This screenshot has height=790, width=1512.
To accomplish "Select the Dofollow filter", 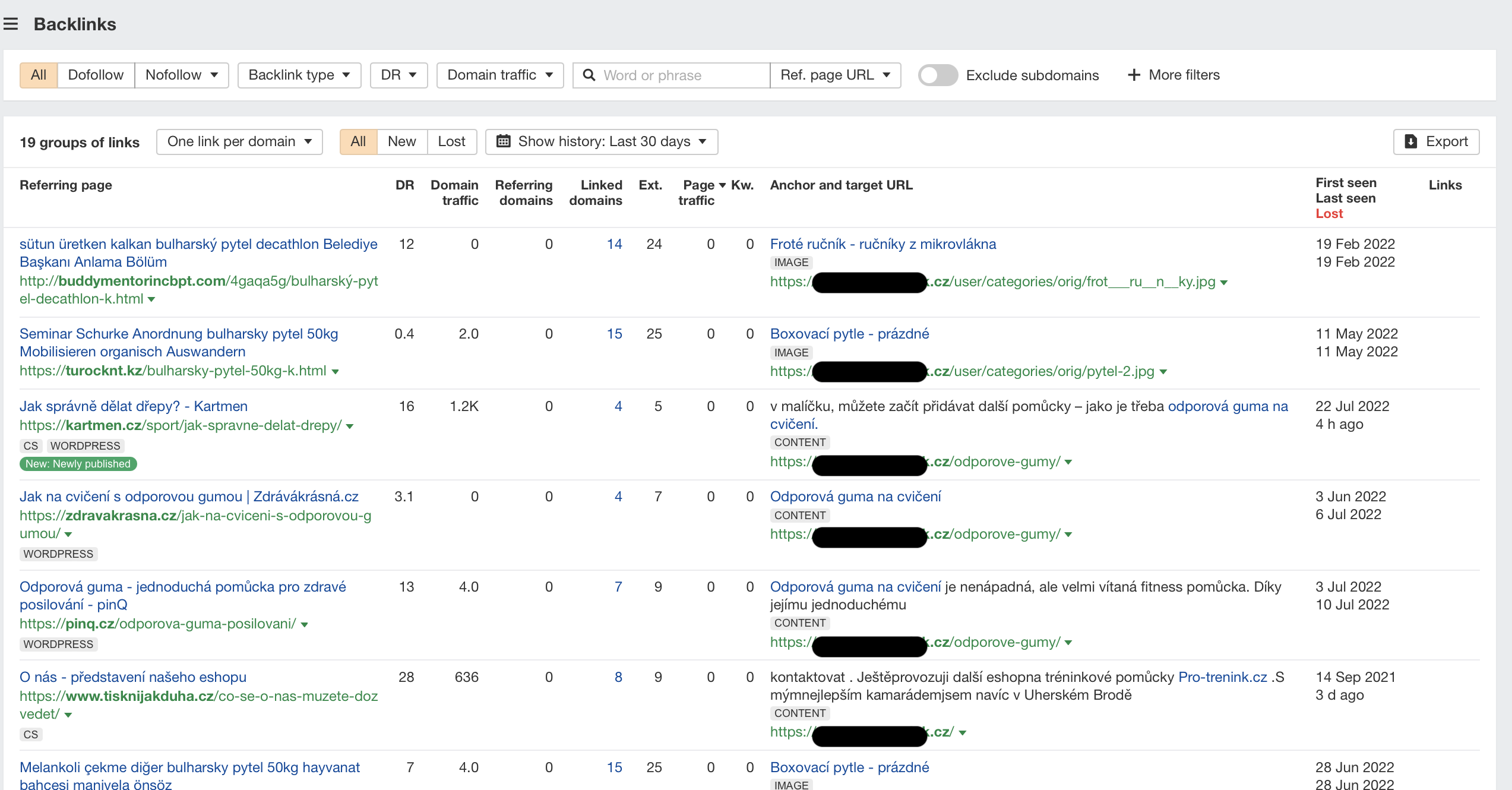I will pyautogui.click(x=96, y=75).
